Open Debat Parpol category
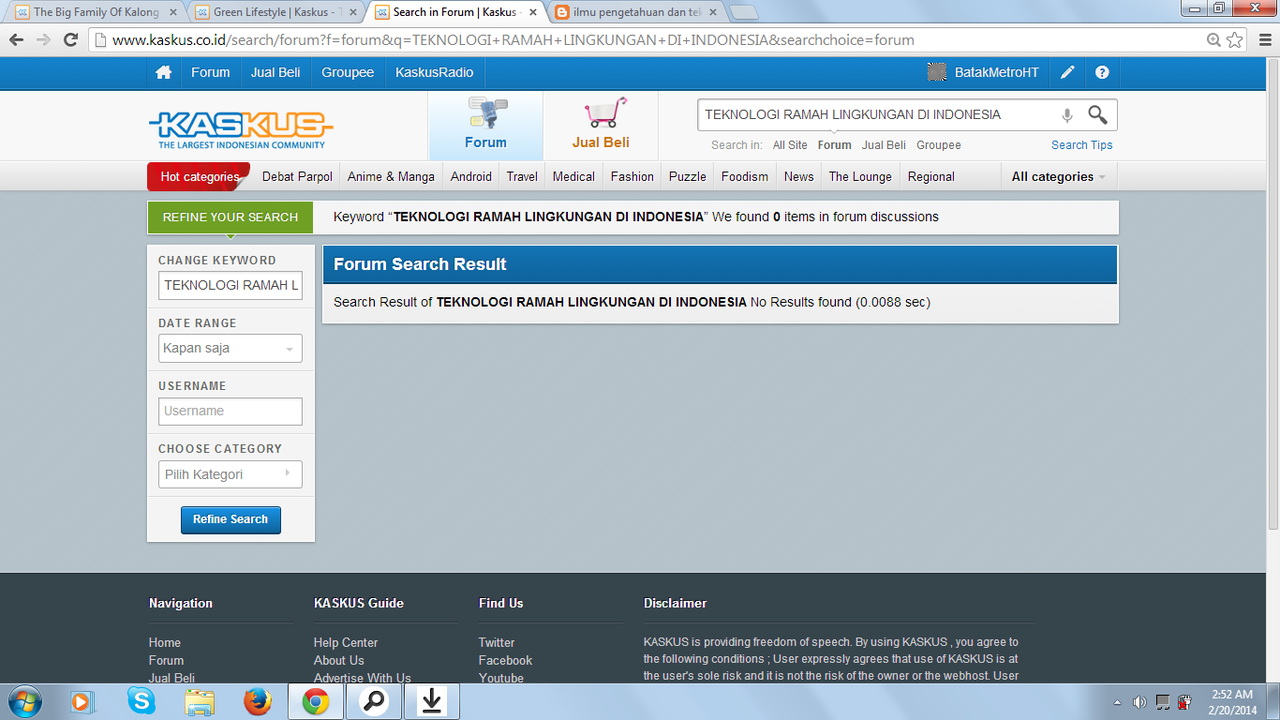The height and width of the screenshot is (720, 1280). tap(297, 176)
